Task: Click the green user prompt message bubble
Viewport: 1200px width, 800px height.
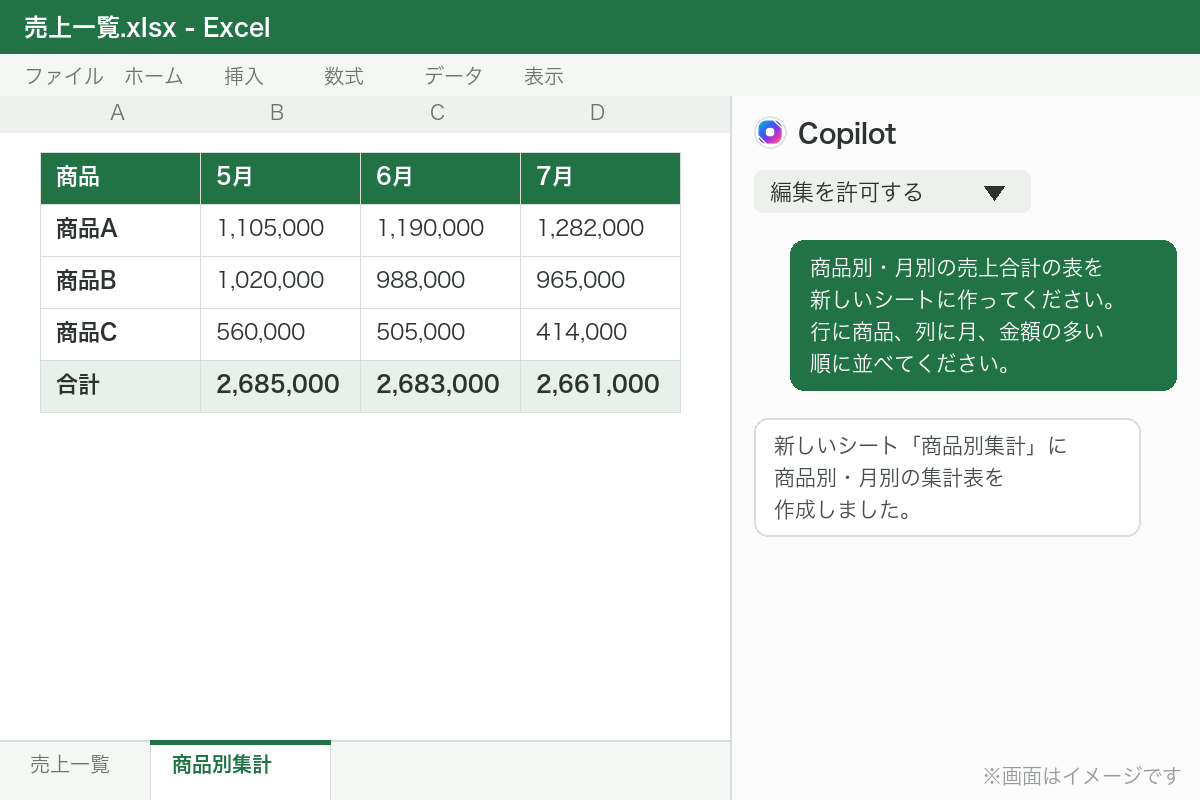Action: [983, 315]
